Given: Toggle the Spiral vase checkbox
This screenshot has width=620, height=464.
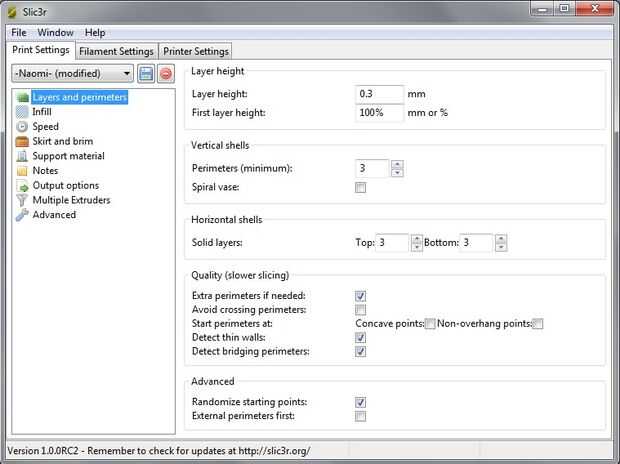Looking at the screenshot, I should (x=360, y=187).
